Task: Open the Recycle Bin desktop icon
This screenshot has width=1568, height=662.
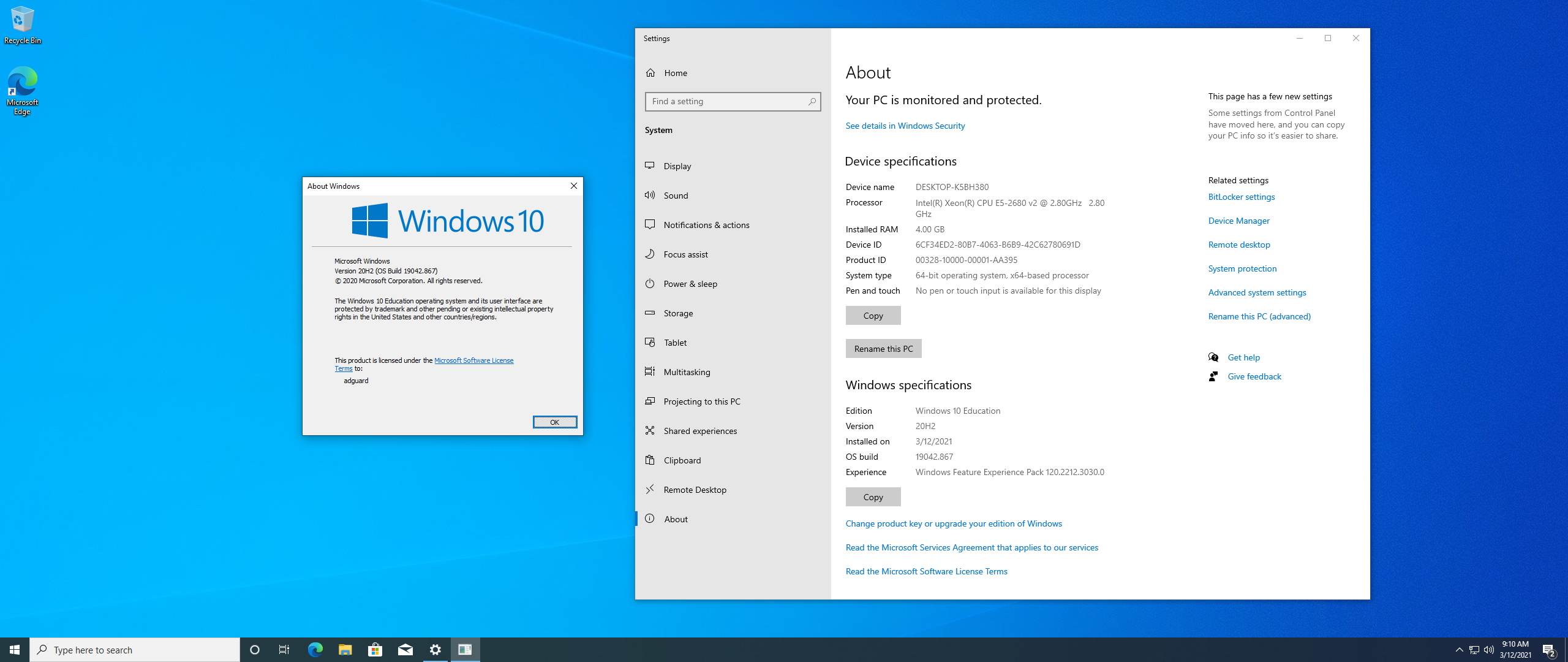Action: (23, 25)
